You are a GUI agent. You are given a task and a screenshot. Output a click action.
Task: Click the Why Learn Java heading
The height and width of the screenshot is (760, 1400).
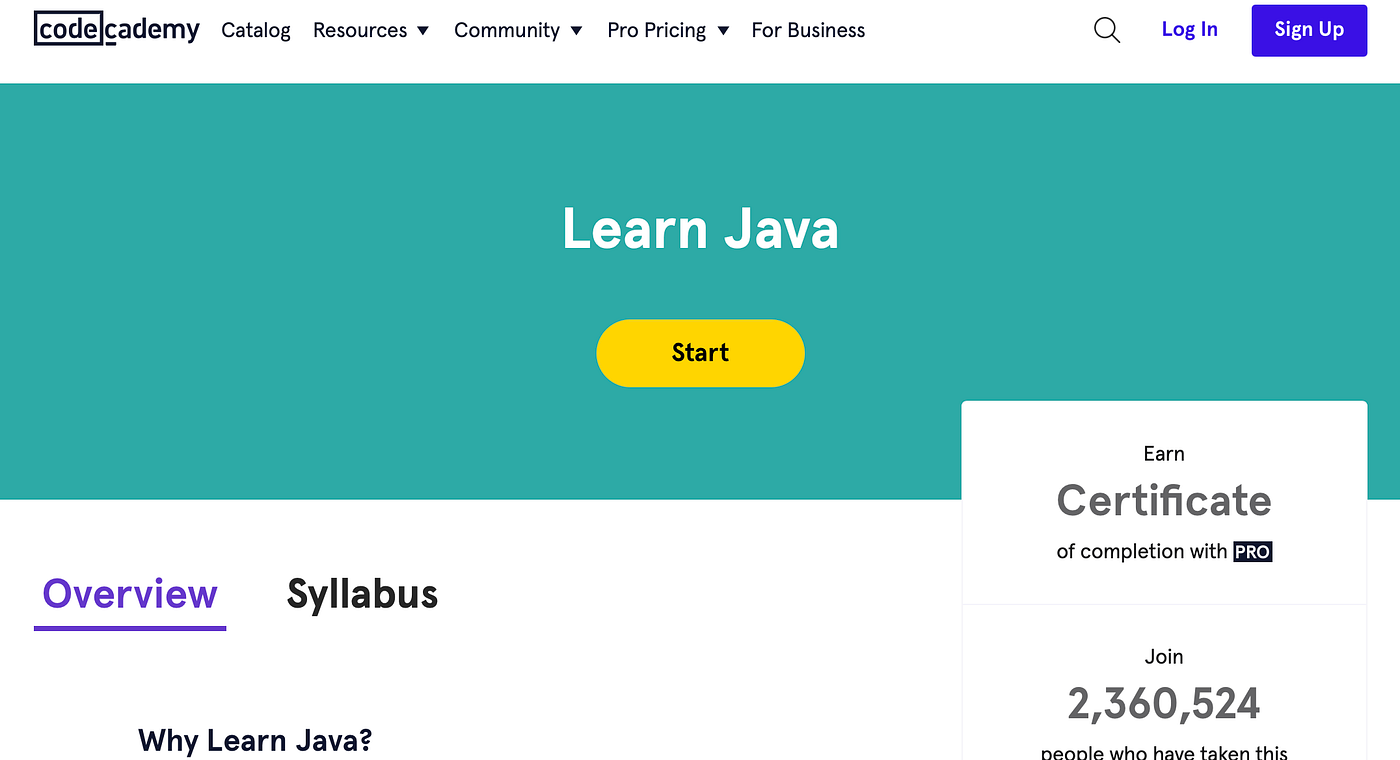[x=254, y=740]
